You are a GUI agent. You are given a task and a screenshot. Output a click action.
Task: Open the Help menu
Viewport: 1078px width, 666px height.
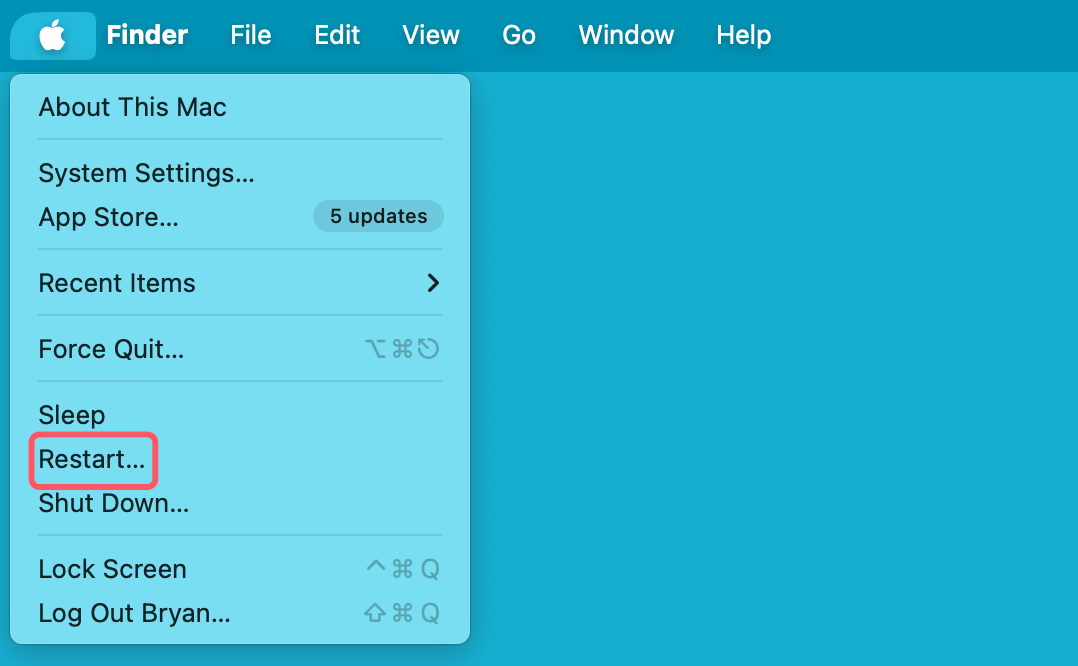[743, 35]
